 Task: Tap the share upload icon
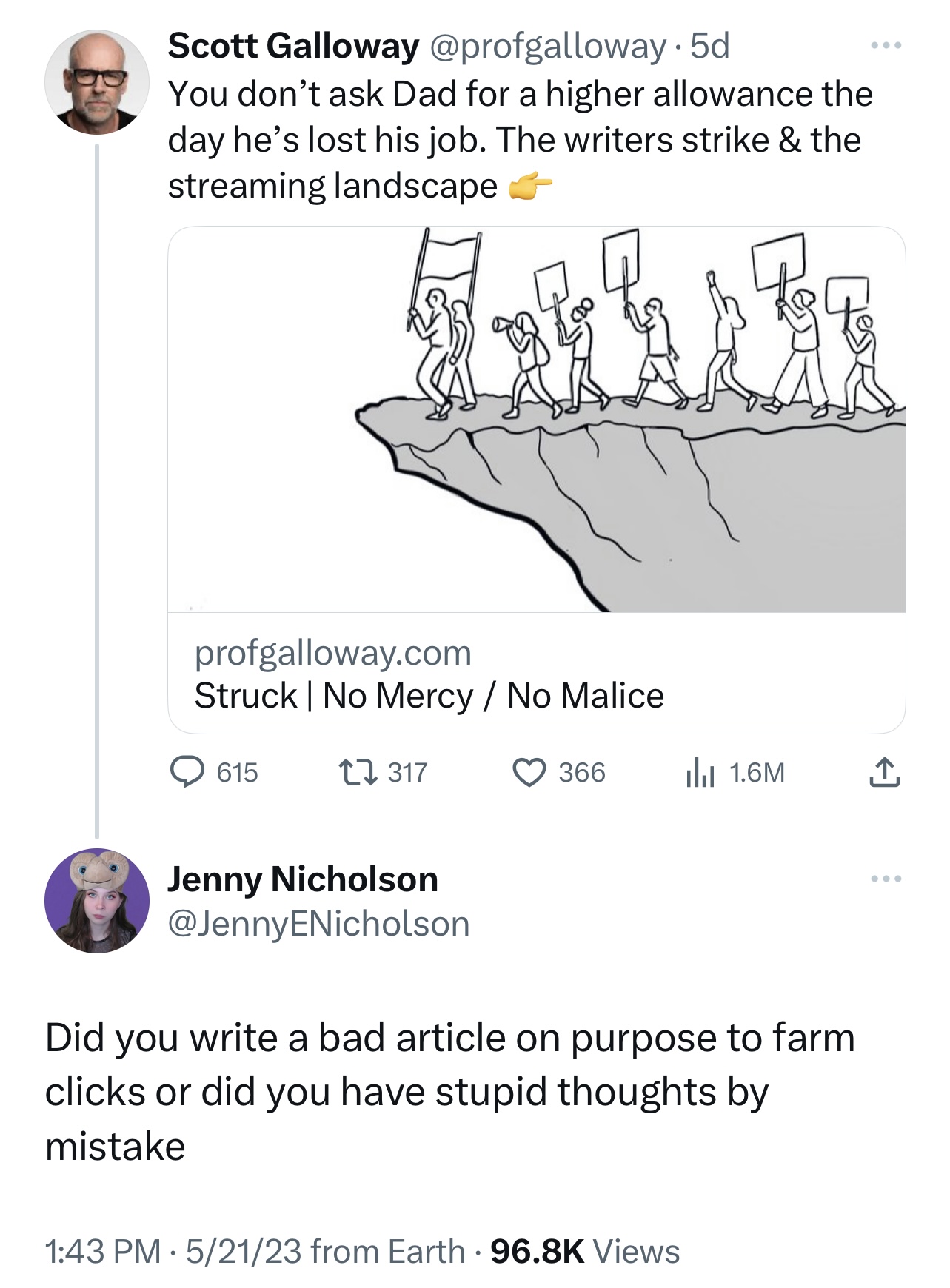[884, 773]
